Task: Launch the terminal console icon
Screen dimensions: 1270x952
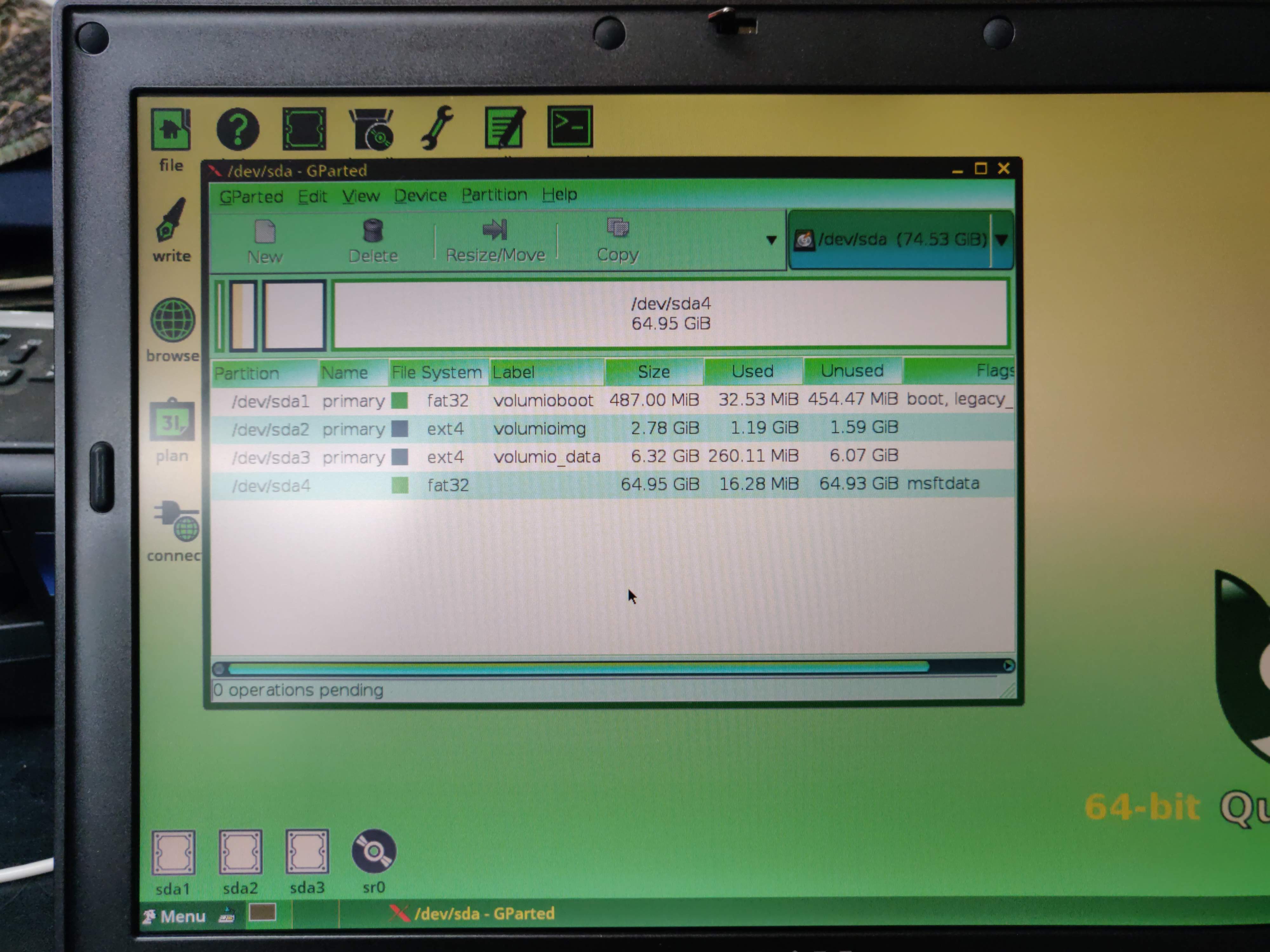Action: point(570,126)
